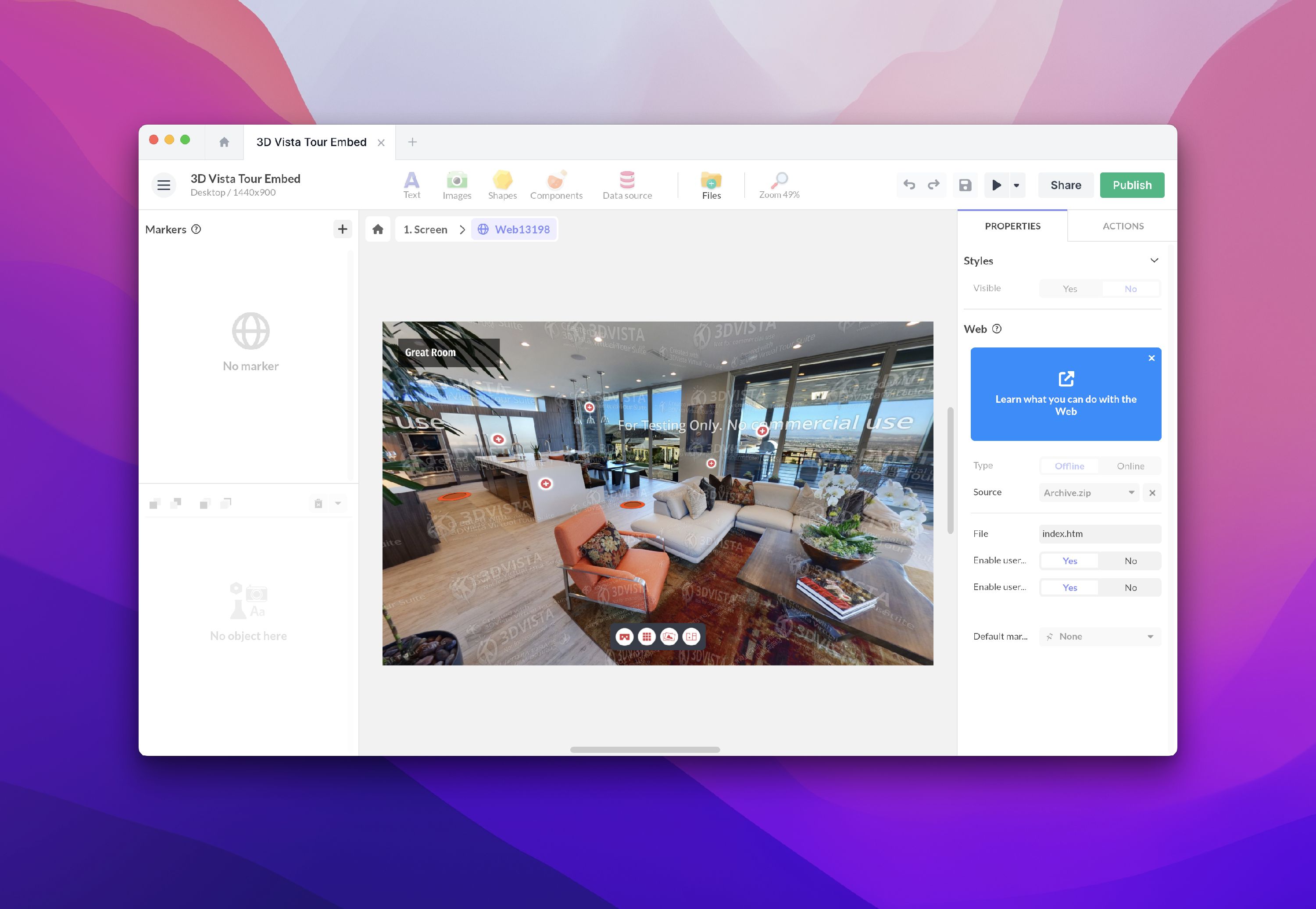The image size is (1316, 909).
Task: Click the File index.htm input field
Action: (x=1099, y=533)
